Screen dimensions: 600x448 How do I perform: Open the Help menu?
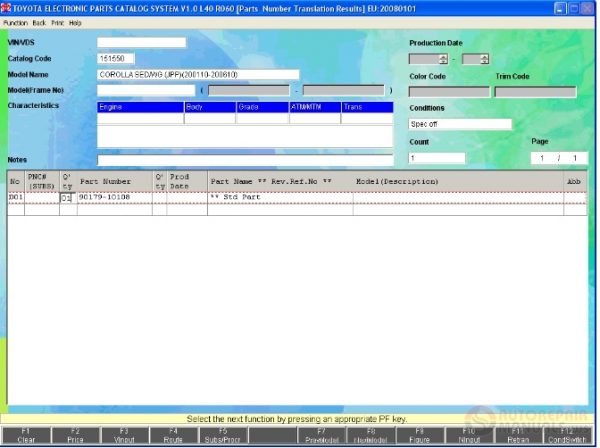75,23
